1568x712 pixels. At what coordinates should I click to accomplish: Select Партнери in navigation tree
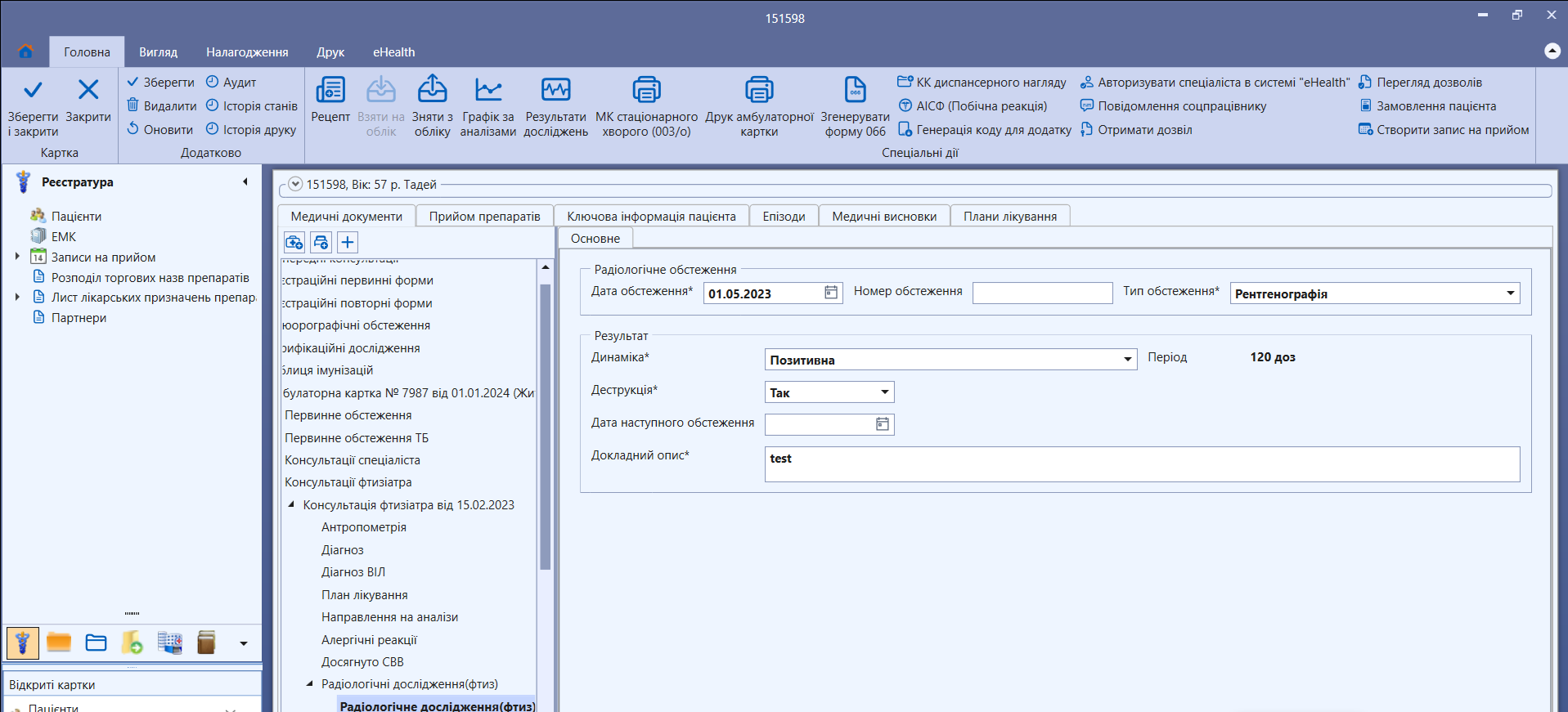click(x=79, y=317)
